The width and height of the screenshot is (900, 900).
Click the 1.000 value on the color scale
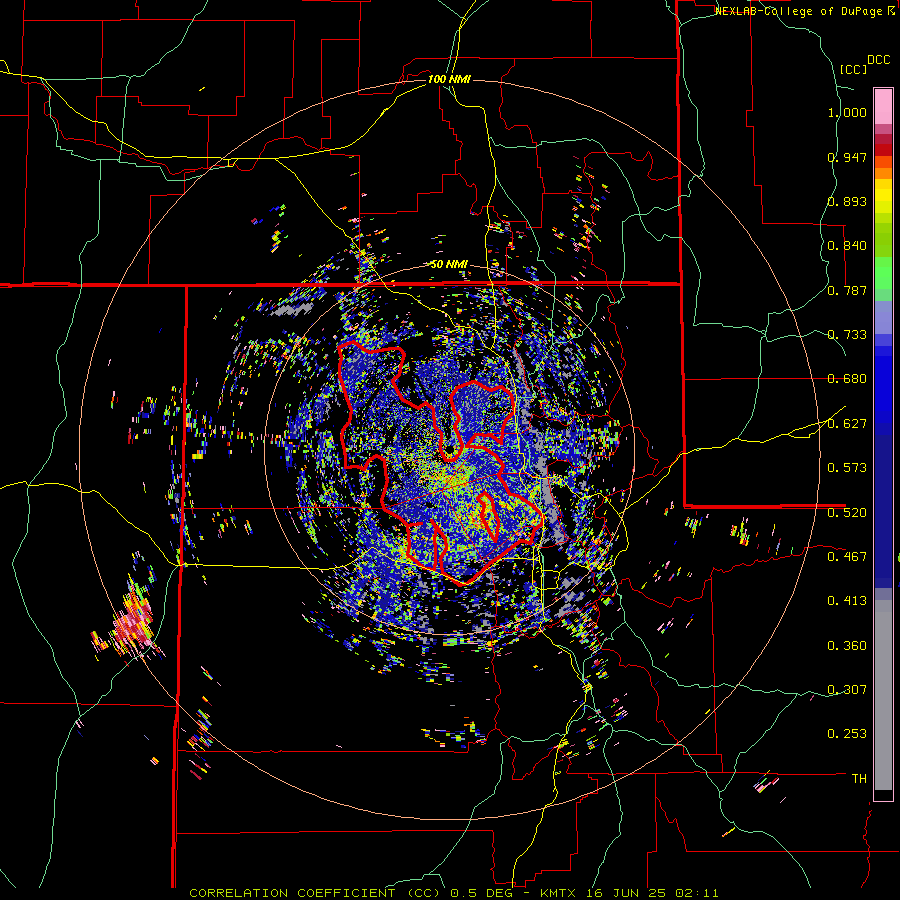coord(847,112)
